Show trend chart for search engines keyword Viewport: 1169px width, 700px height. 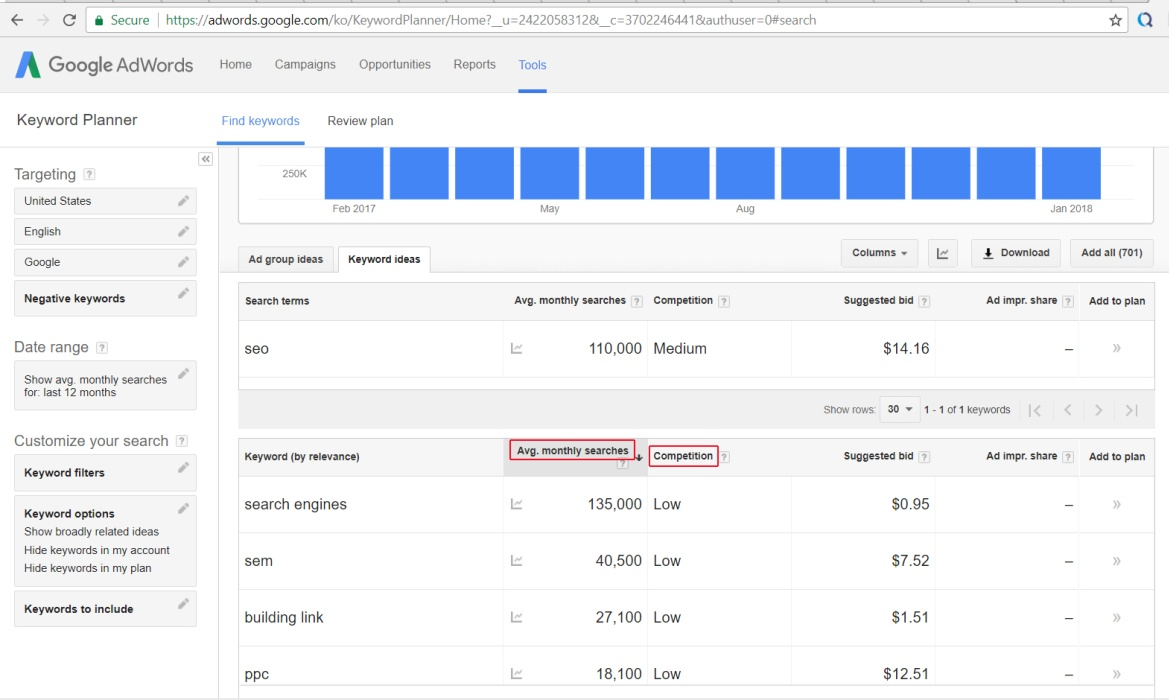pos(516,504)
